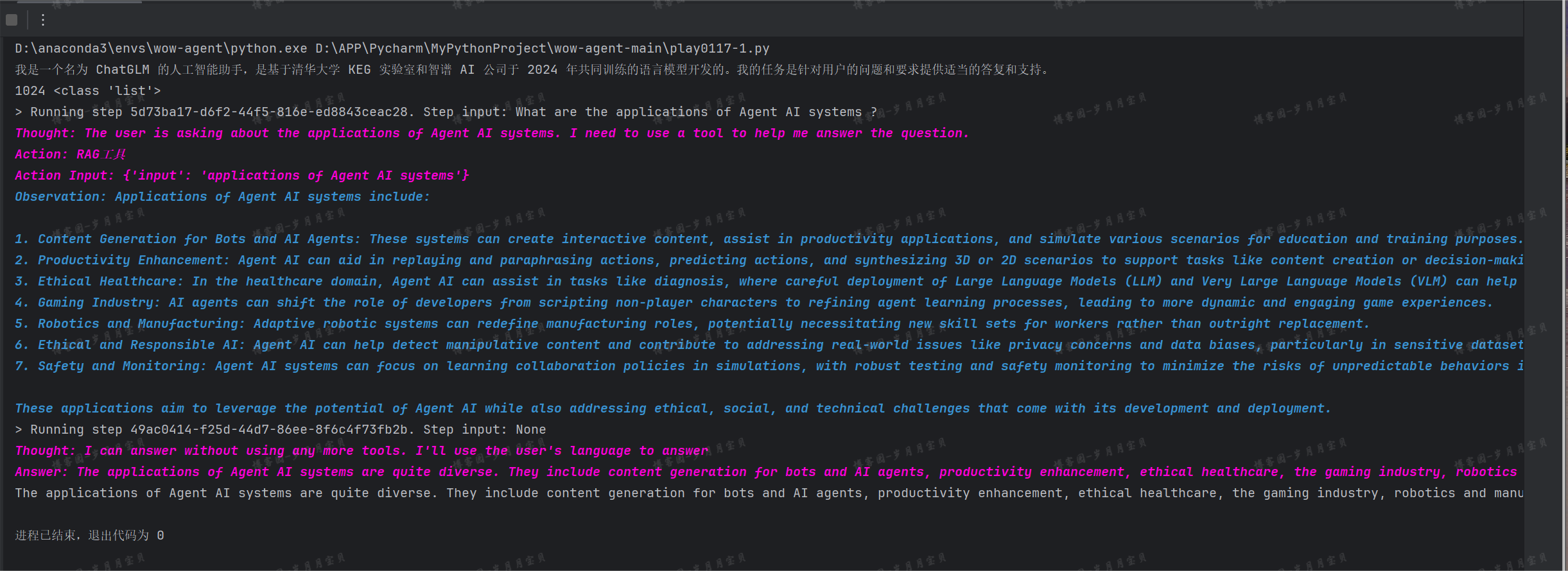Click the Action Input line
The width and height of the screenshot is (1568, 571).
coord(241,176)
